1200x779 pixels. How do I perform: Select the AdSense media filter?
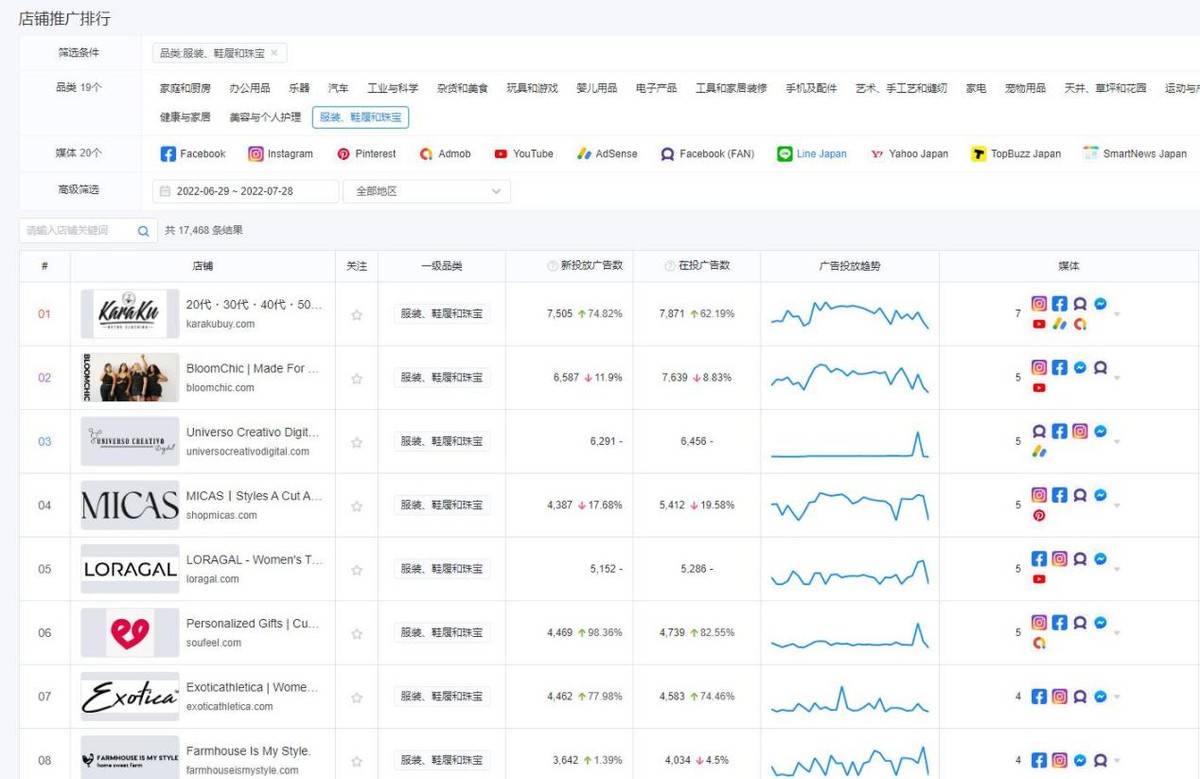click(606, 154)
